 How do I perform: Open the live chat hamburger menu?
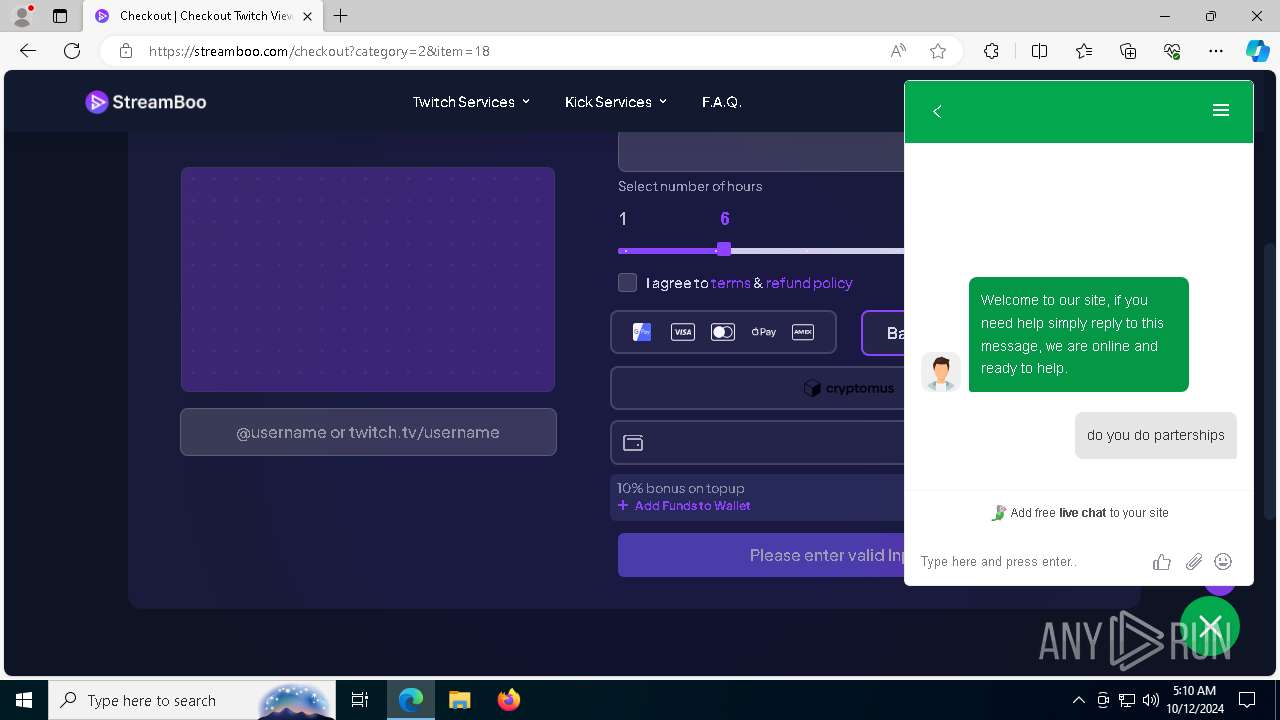coord(1220,111)
